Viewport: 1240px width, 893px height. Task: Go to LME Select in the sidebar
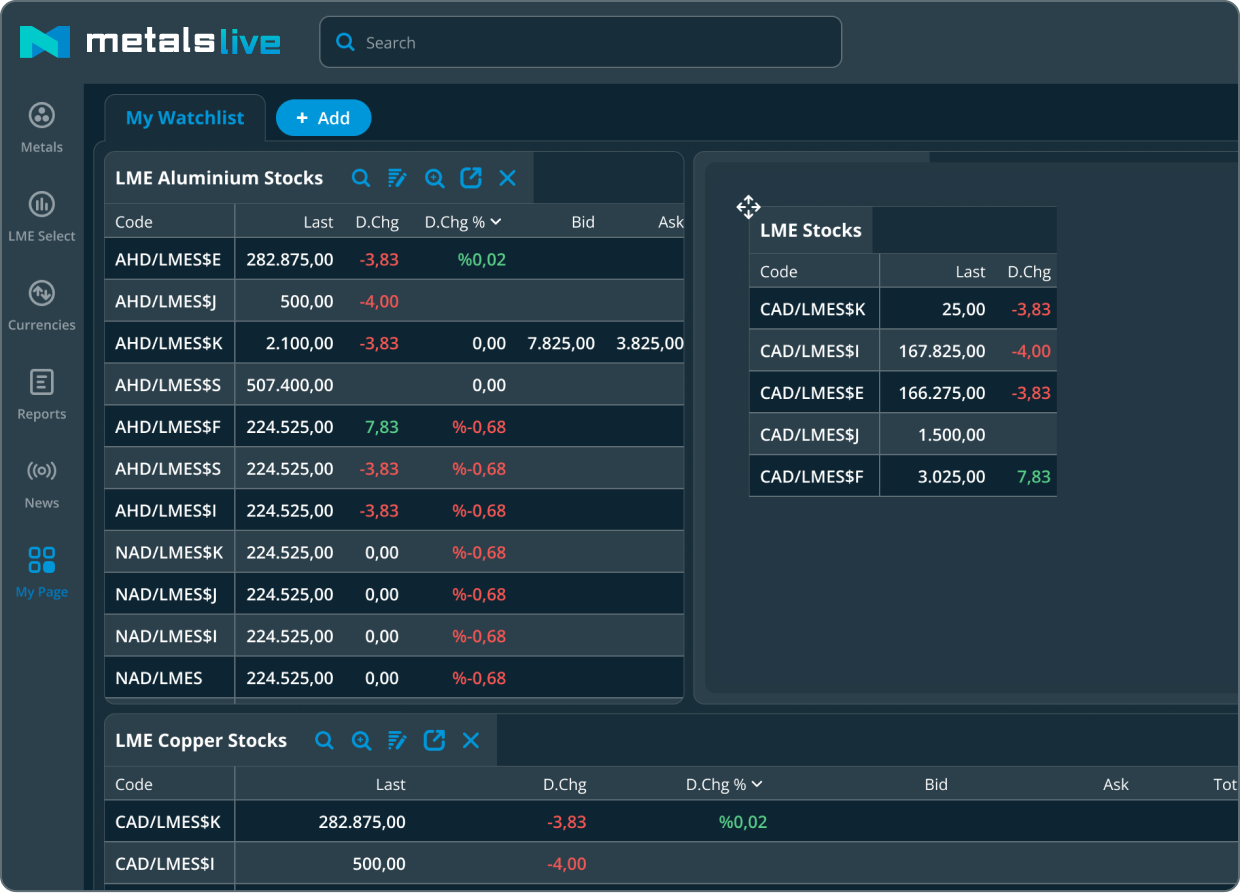(x=42, y=217)
